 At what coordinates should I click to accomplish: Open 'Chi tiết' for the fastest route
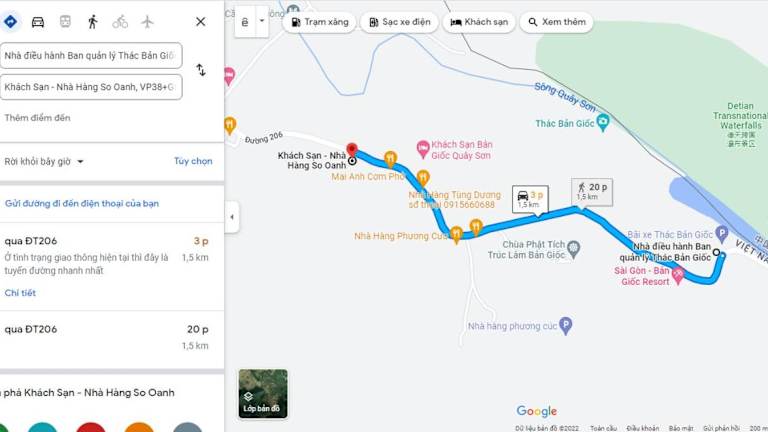pyautogui.click(x=20, y=293)
